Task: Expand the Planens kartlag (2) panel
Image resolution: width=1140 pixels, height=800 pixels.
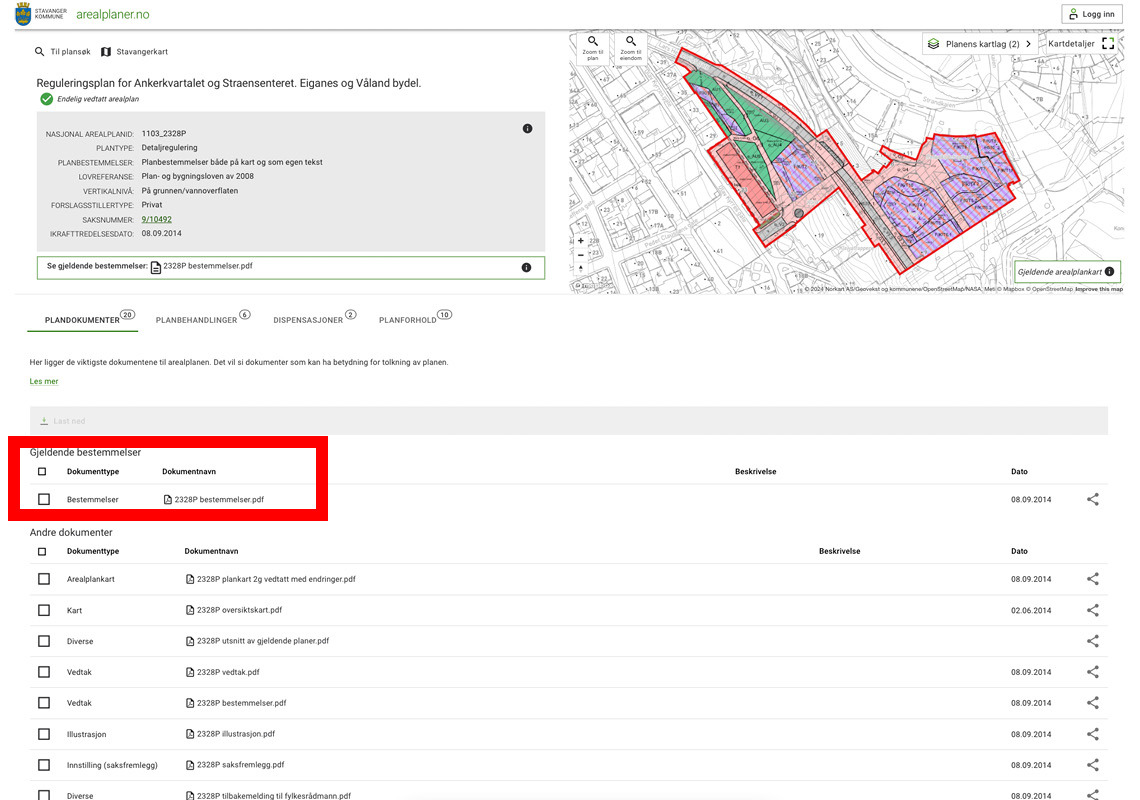Action: (978, 44)
